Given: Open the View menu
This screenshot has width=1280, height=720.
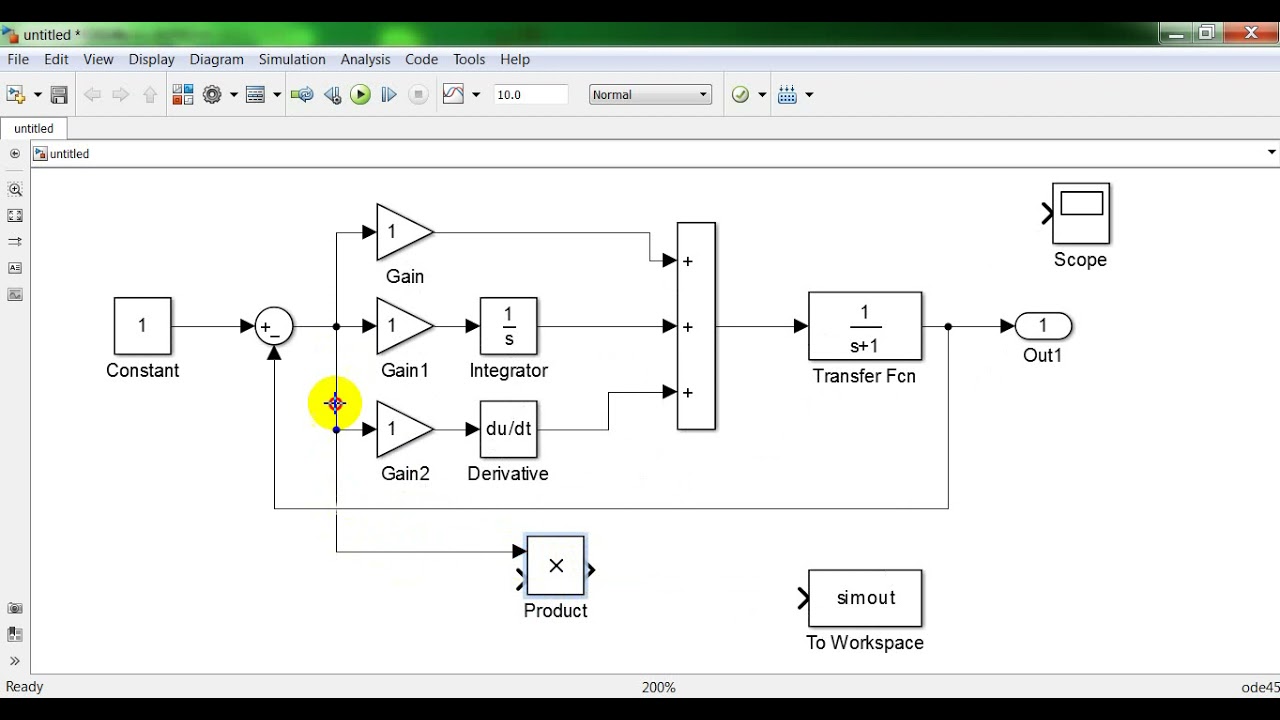Looking at the screenshot, I should (x=98, y=60).
